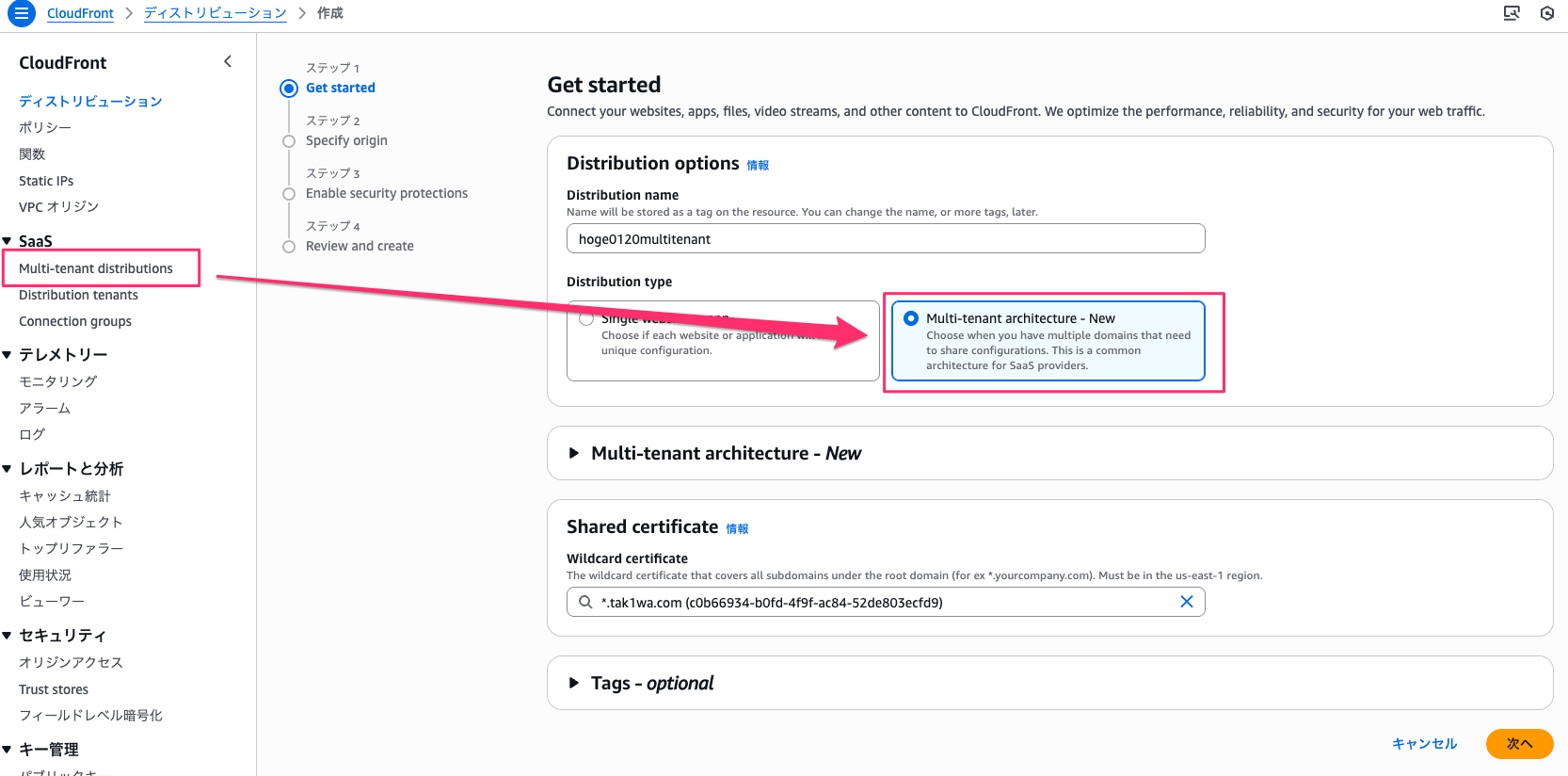Select Single website or app radio

click(586, 319)
